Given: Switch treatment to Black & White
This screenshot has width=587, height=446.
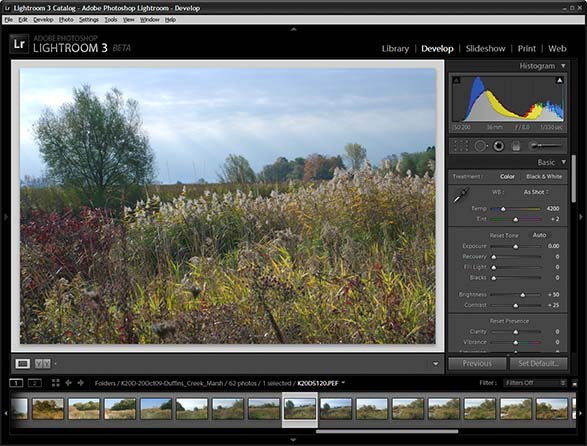Looking at the screenshot, I should coord(544,176).
